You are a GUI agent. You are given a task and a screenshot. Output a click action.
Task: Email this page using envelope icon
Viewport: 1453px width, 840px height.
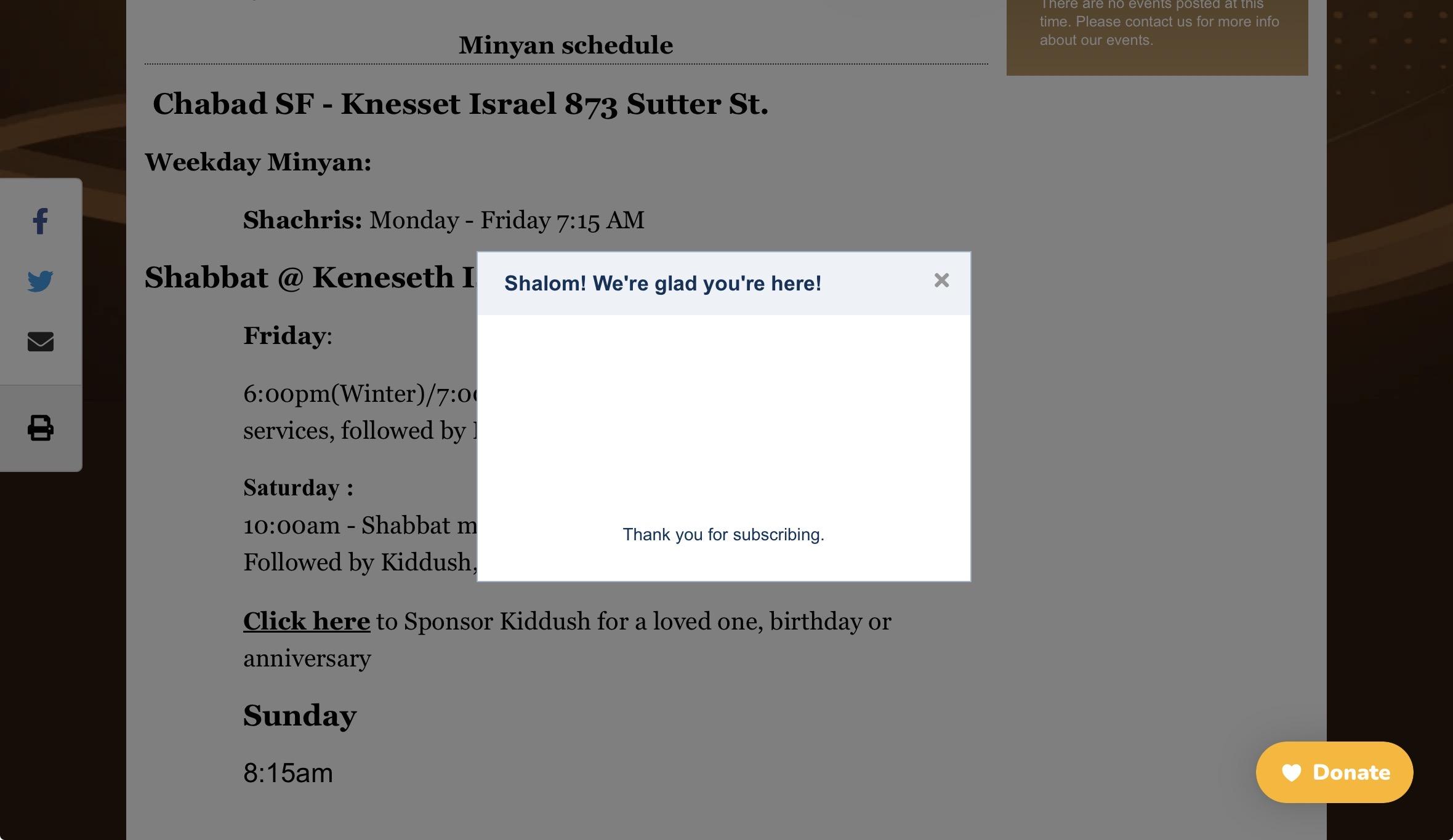point(41,342)
